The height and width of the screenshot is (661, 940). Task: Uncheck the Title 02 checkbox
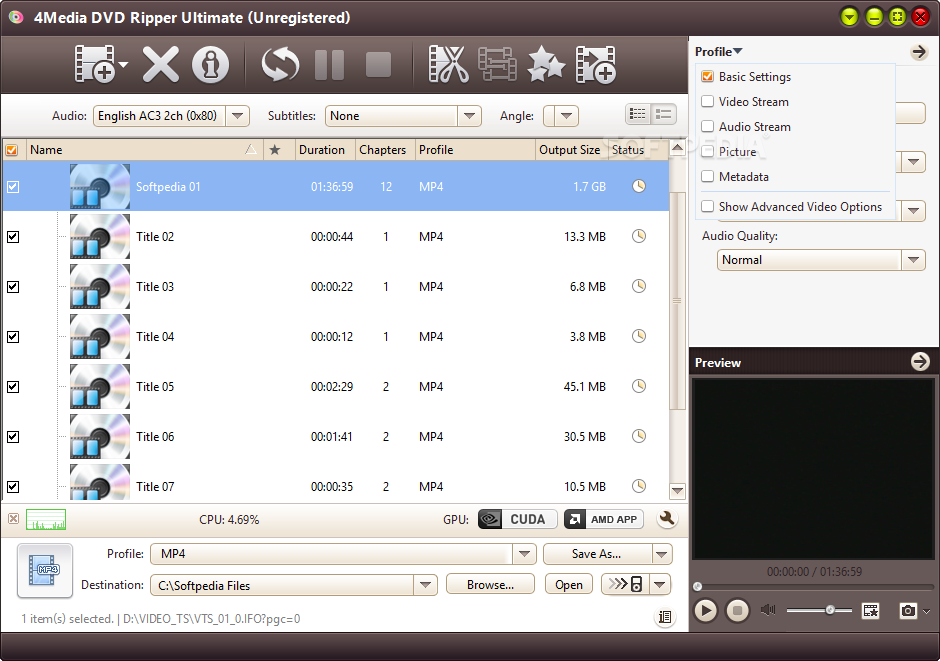click(x=13, y=237)
